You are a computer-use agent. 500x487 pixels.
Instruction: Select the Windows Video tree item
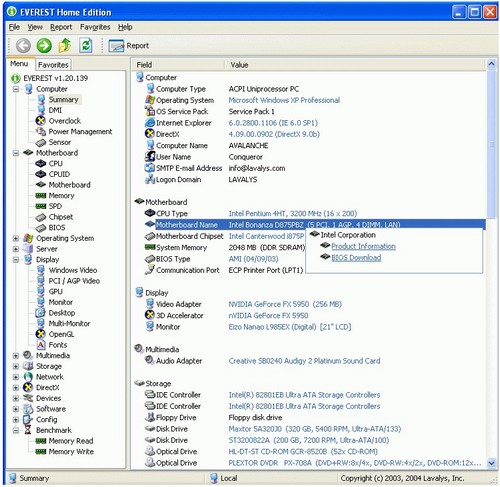point(73,270)
